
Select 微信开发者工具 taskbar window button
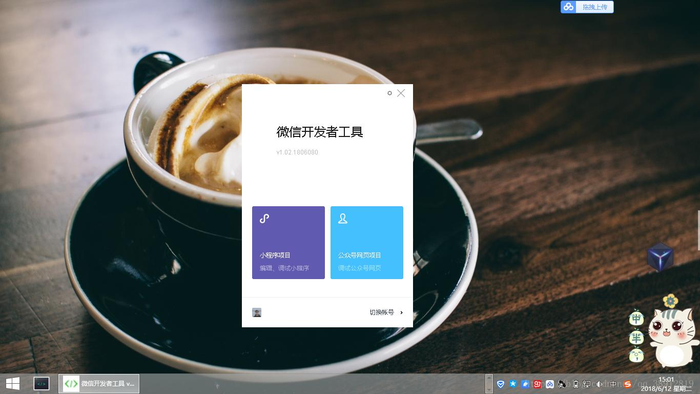pyautogui.click(x=99, y=384)
